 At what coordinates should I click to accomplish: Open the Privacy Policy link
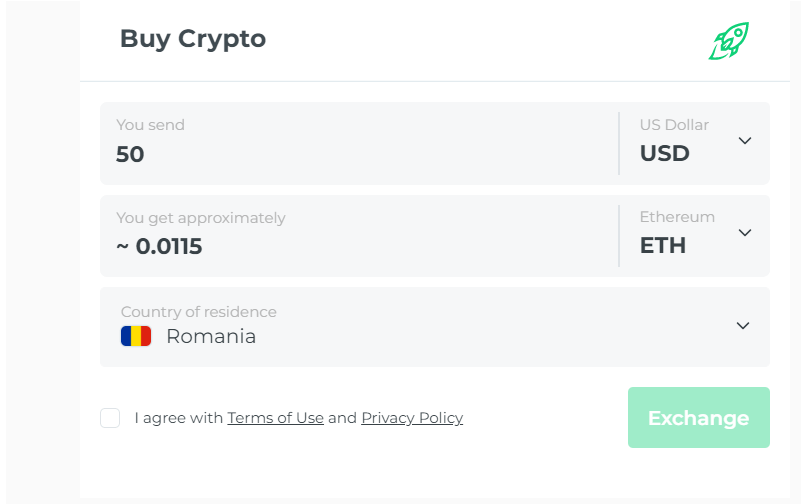tap(412, 418)
